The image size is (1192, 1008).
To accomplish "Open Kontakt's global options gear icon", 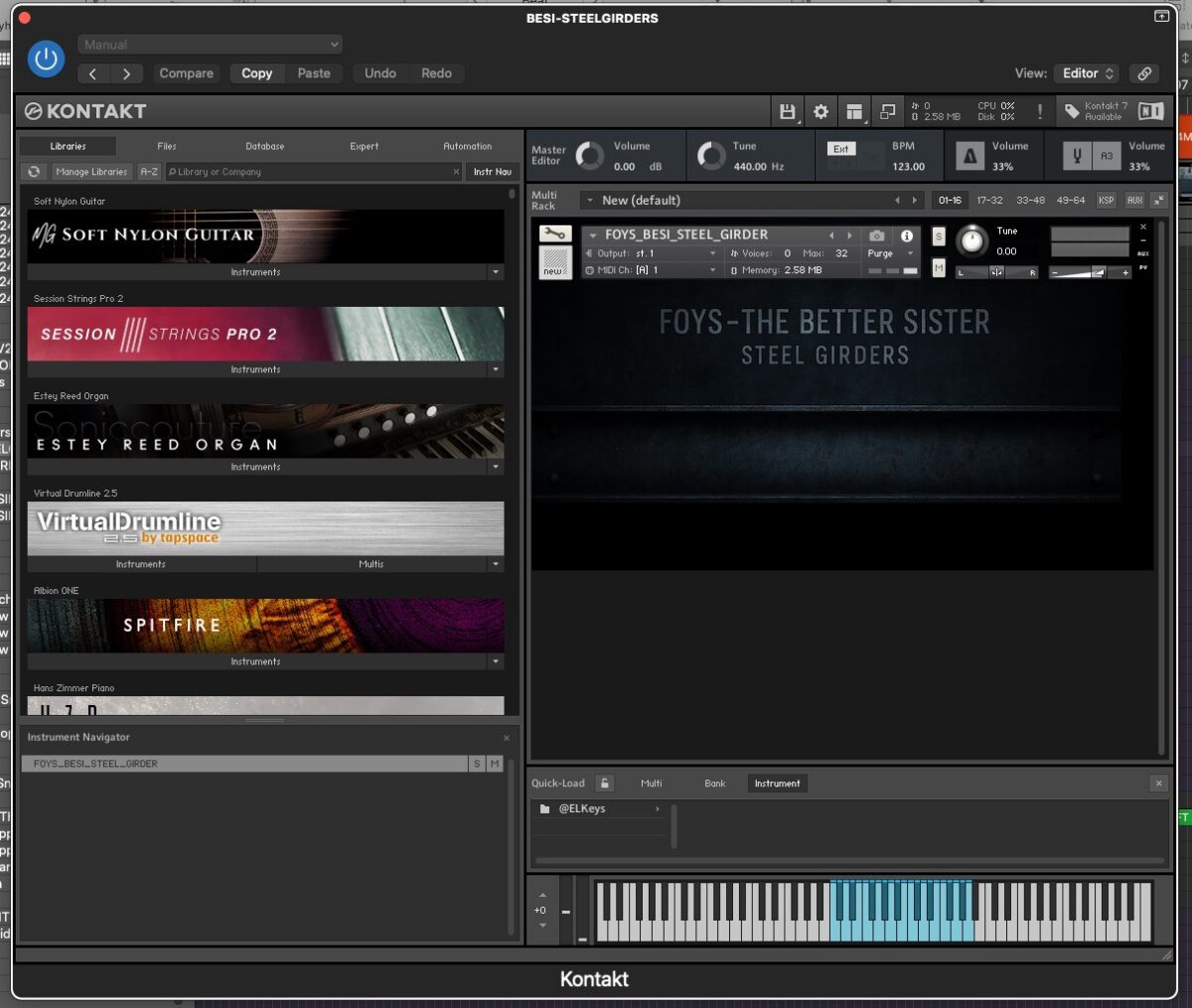I will (820, 111).
